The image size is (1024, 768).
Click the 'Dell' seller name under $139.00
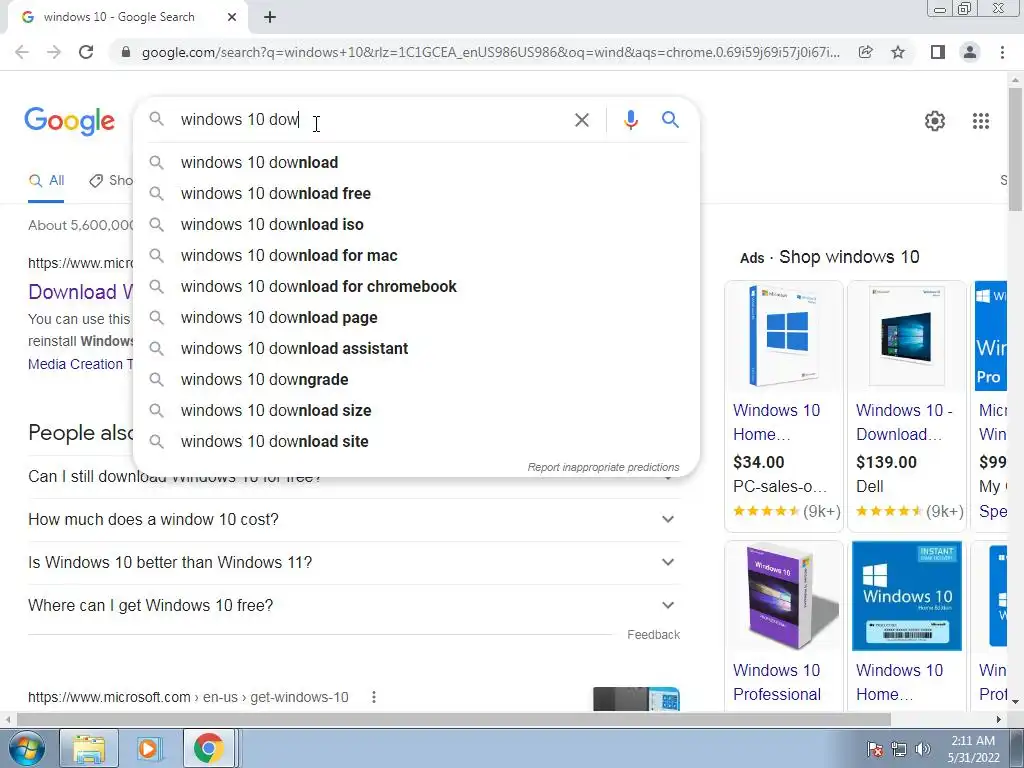869,487
